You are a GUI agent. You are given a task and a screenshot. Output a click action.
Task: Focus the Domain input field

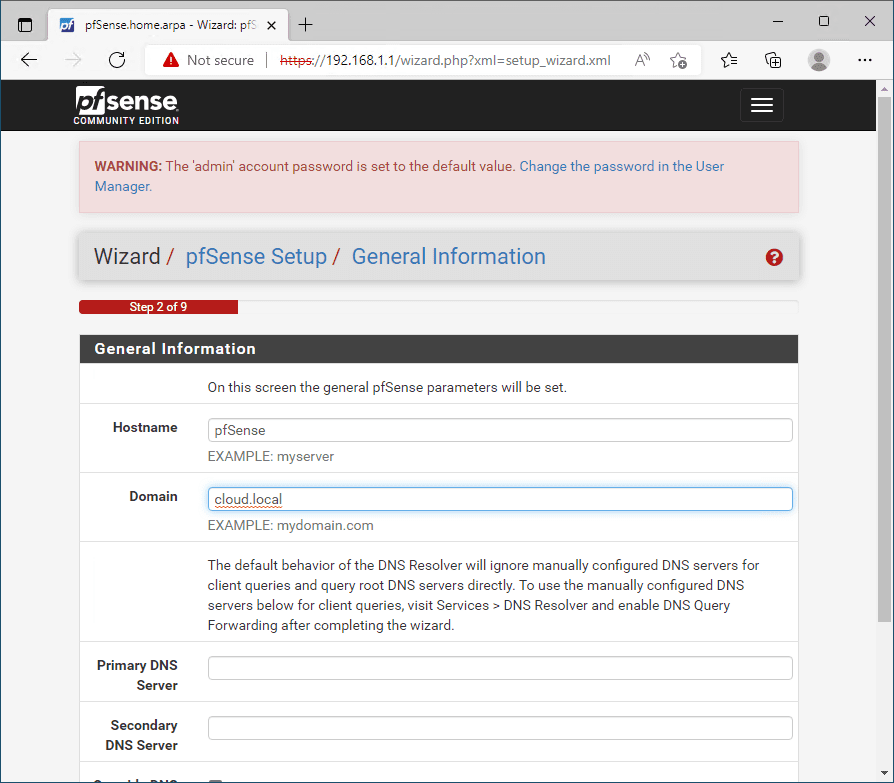pyautogui.click(x=500, y=499)
